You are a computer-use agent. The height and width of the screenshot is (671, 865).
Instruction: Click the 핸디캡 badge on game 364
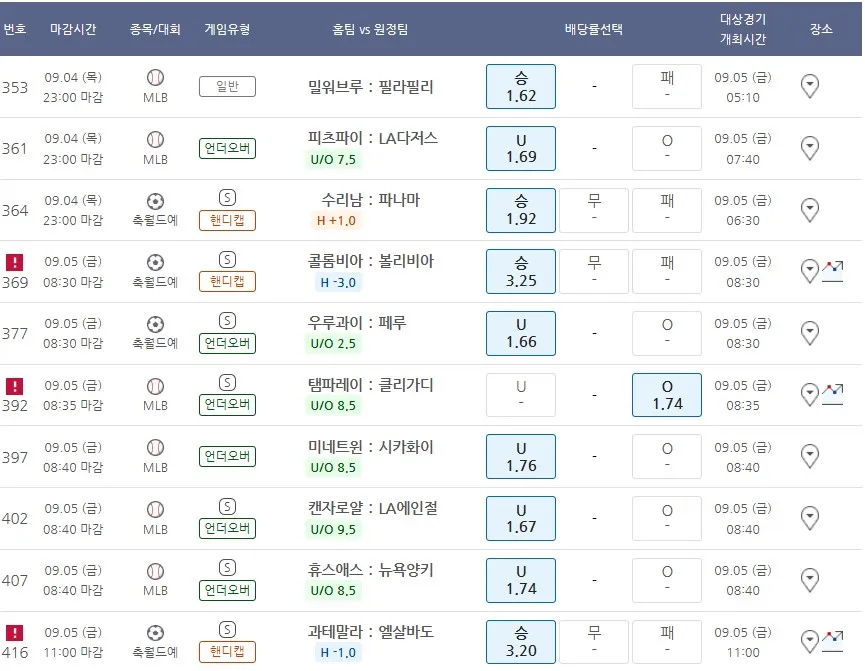tap(227, 220)
